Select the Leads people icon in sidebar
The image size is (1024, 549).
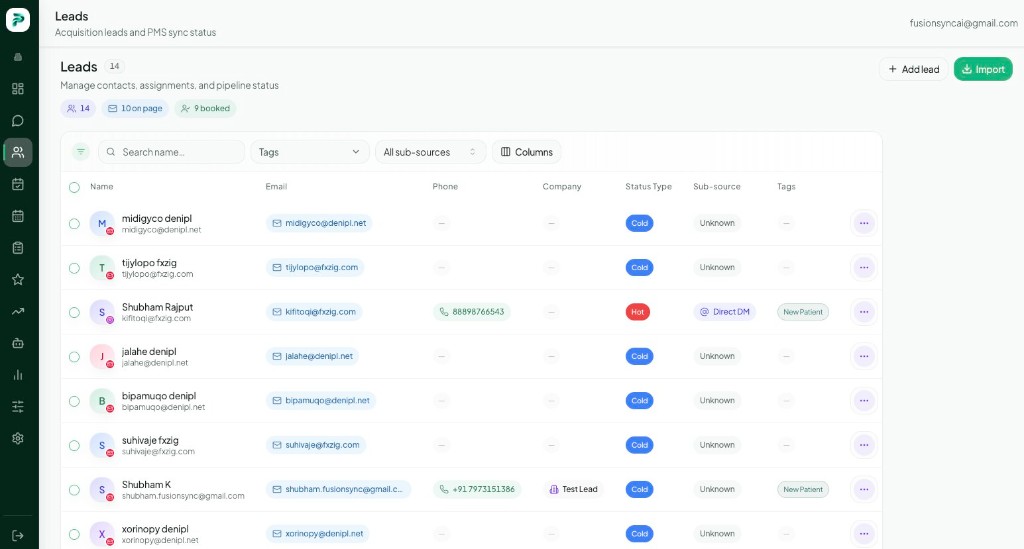[18, 152]
